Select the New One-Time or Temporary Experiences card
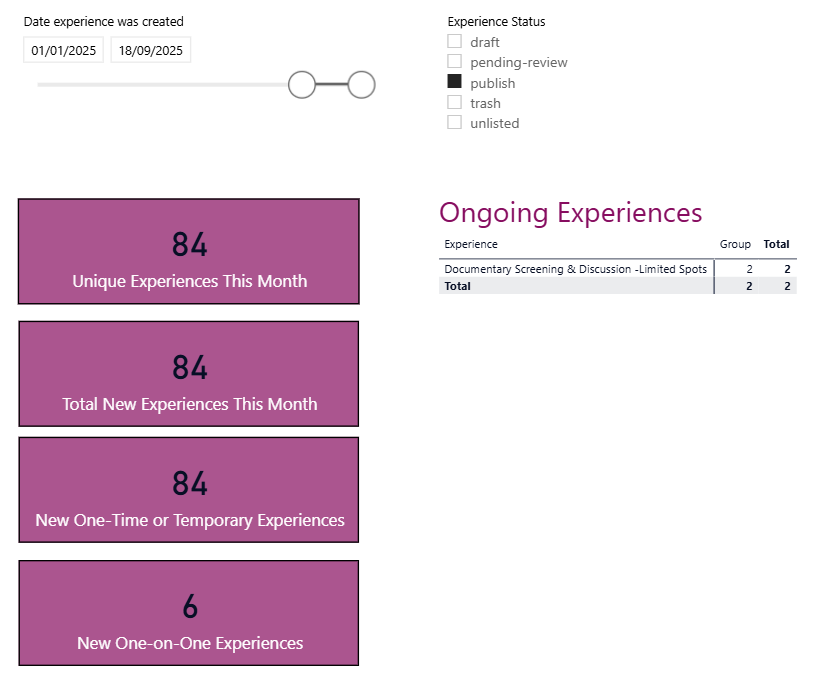Viewport: 830px width, 688px height. [x=188, y=490]
